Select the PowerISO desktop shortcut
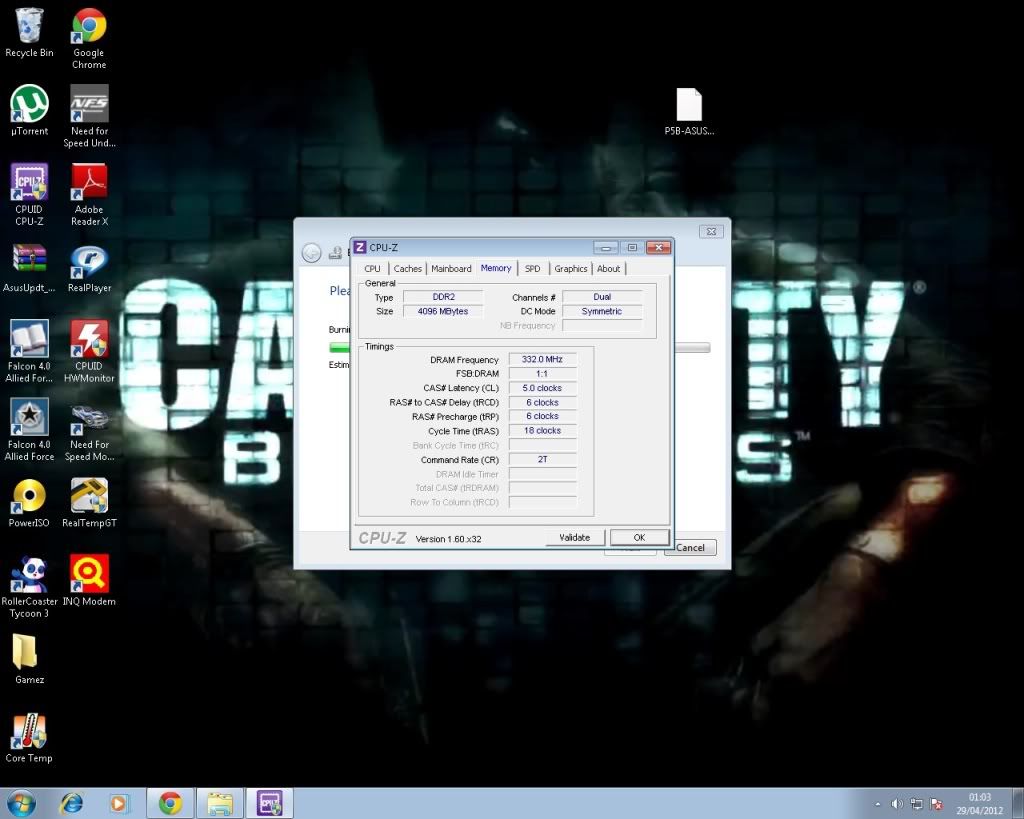The image size is (1024, 819). pyautogui.click(x=29, y=503)
